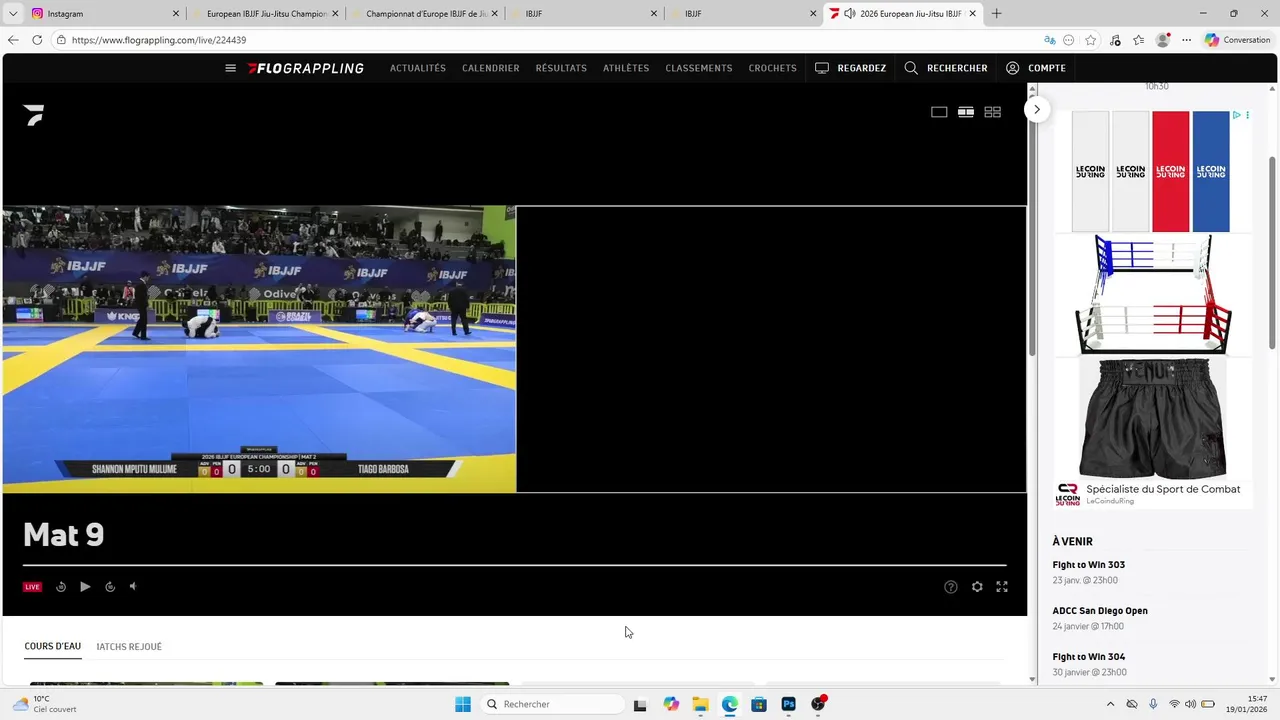Switch to four-stream grid layout view
The height and width of the screenshot is (720, 1280).
pyautogui.click(x=993, y=112)
